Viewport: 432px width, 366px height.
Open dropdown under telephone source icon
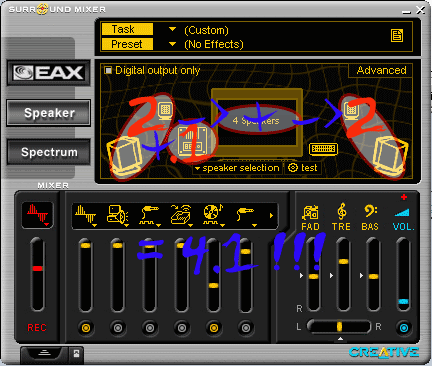pyautogui.click(x=190, y=226)
